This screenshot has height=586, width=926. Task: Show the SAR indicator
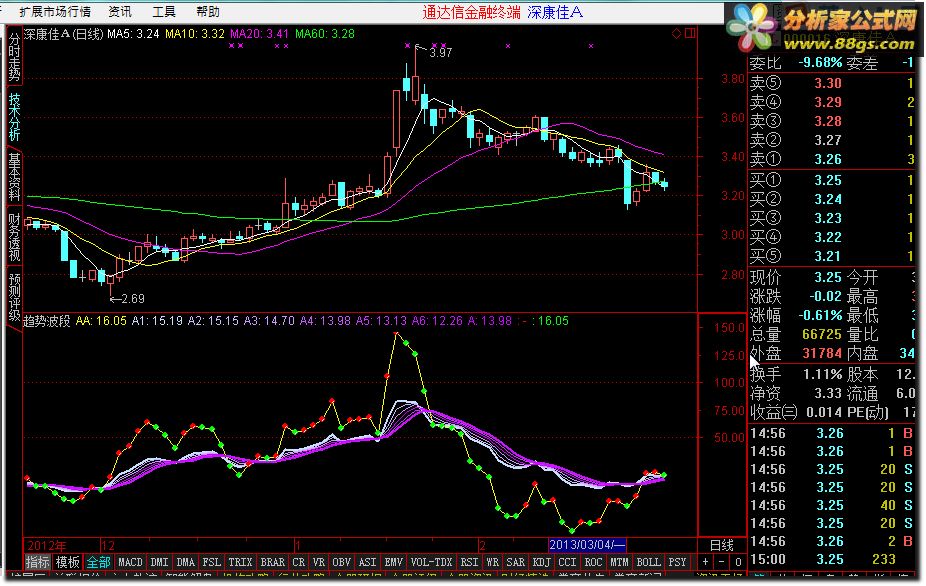coord(516,562)
